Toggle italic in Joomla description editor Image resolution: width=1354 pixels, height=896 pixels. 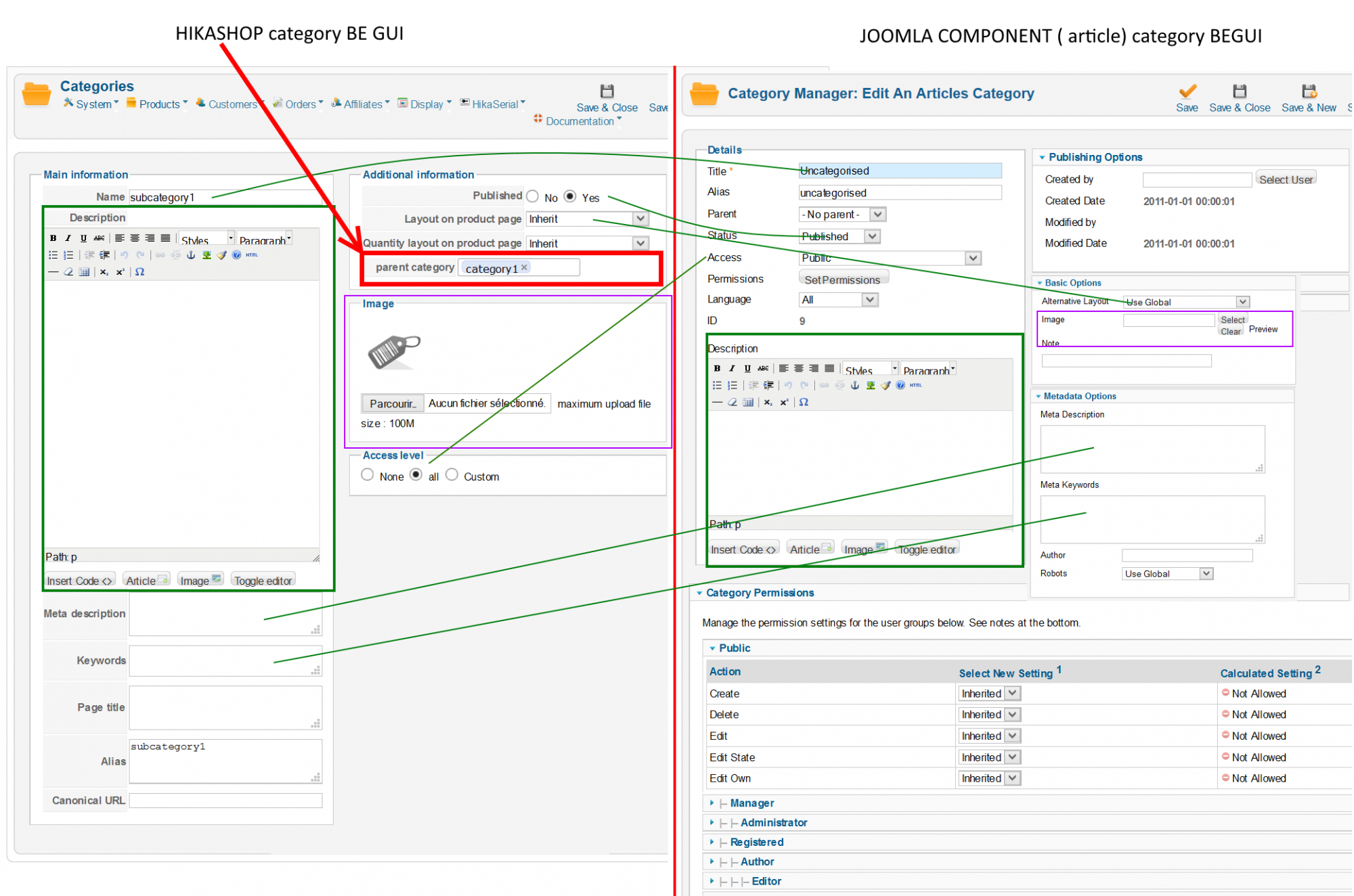click(732, 369)
